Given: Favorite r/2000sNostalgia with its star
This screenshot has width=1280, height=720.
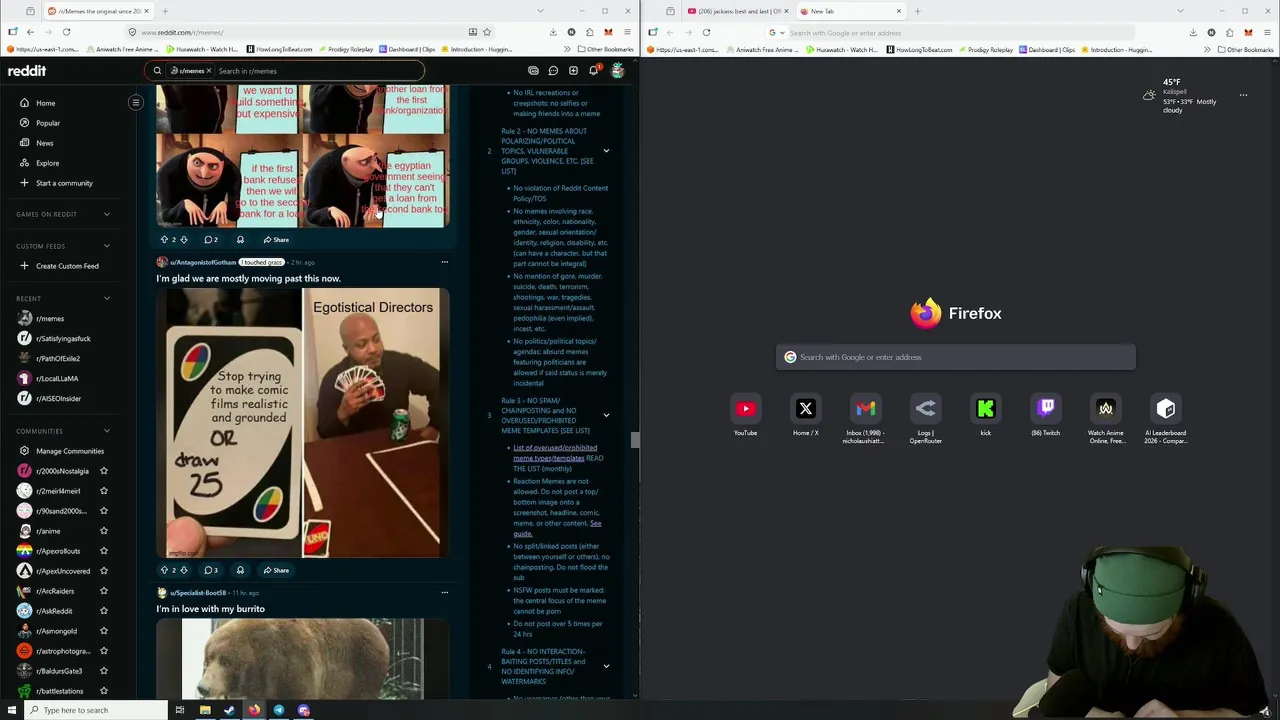Looking at the screenshot, I should tap(104, 471).
